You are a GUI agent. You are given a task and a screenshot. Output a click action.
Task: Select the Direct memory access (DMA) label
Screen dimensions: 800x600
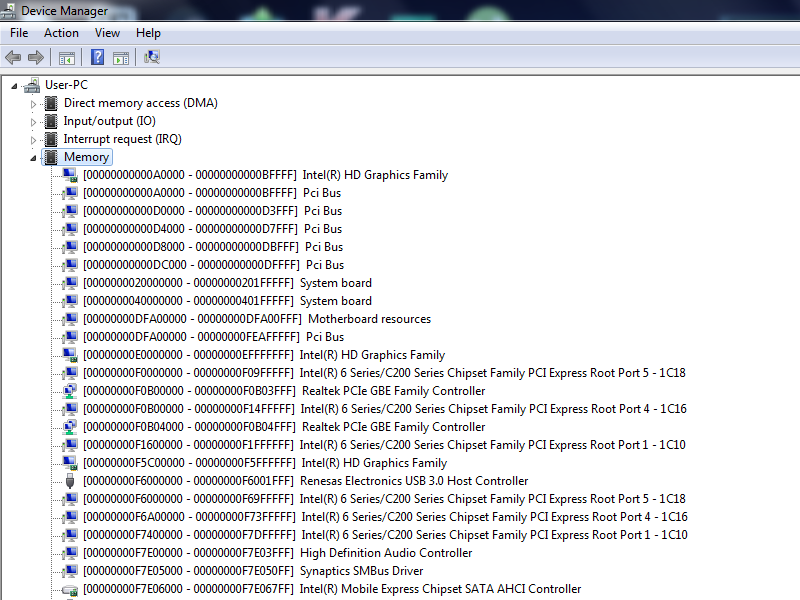click(141, 103)
